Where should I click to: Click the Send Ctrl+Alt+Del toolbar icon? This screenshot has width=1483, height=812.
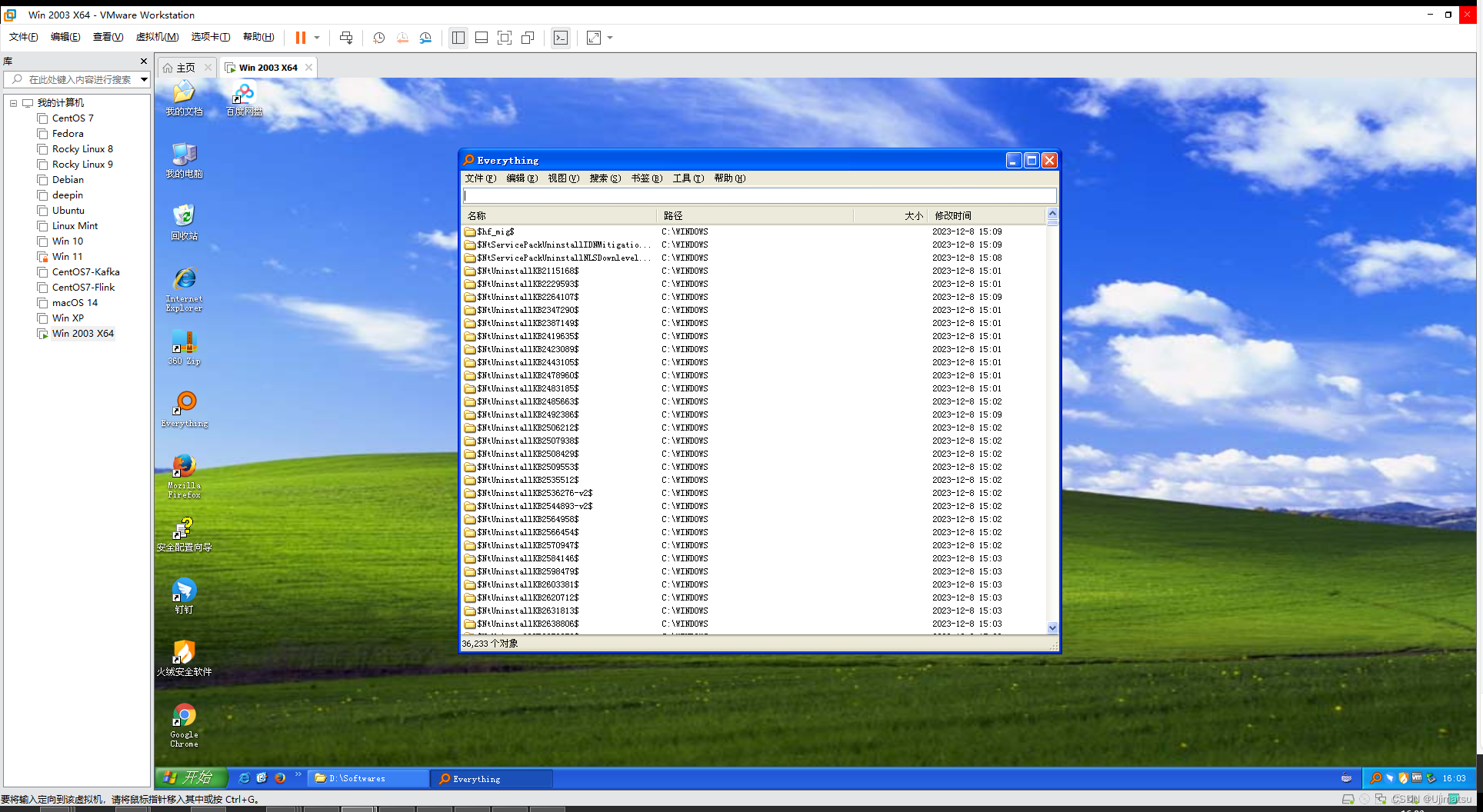[346, 38]
